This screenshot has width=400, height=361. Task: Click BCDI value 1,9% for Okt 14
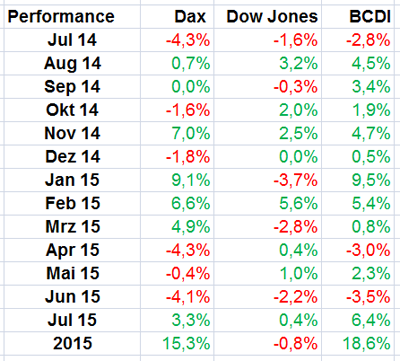(371, 110)
